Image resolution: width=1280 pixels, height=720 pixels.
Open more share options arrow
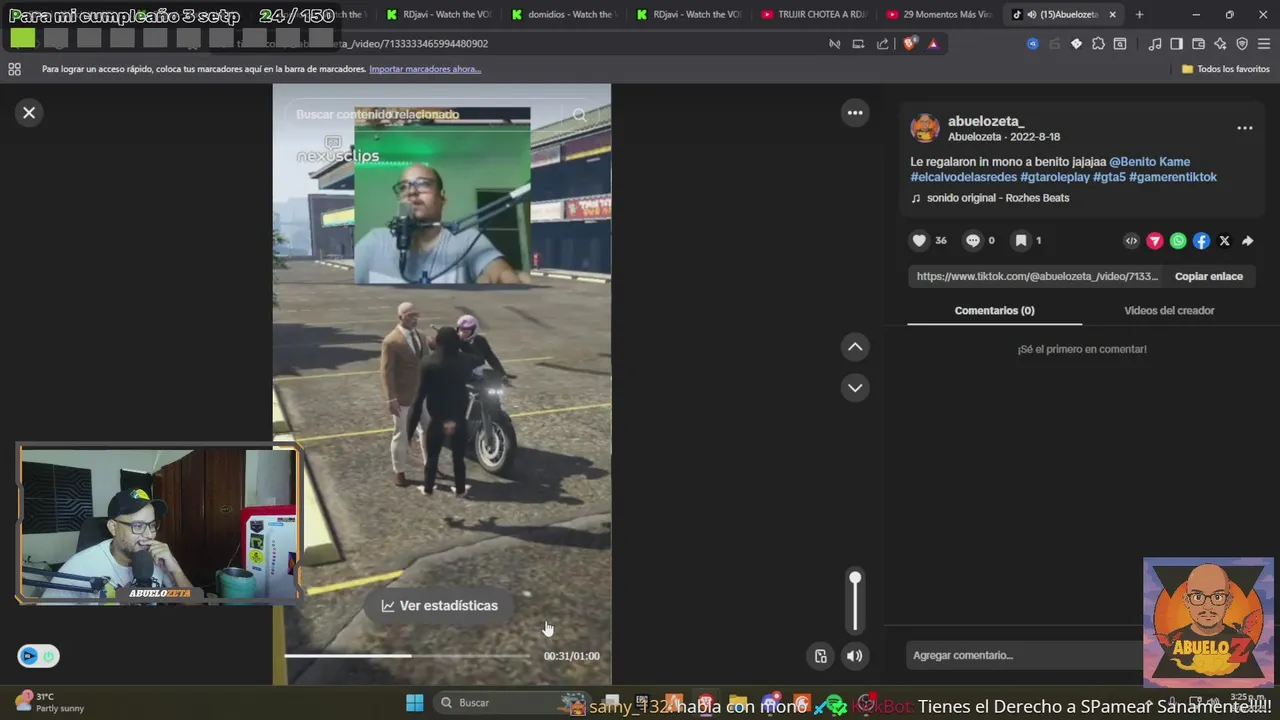pos(1247,241)
